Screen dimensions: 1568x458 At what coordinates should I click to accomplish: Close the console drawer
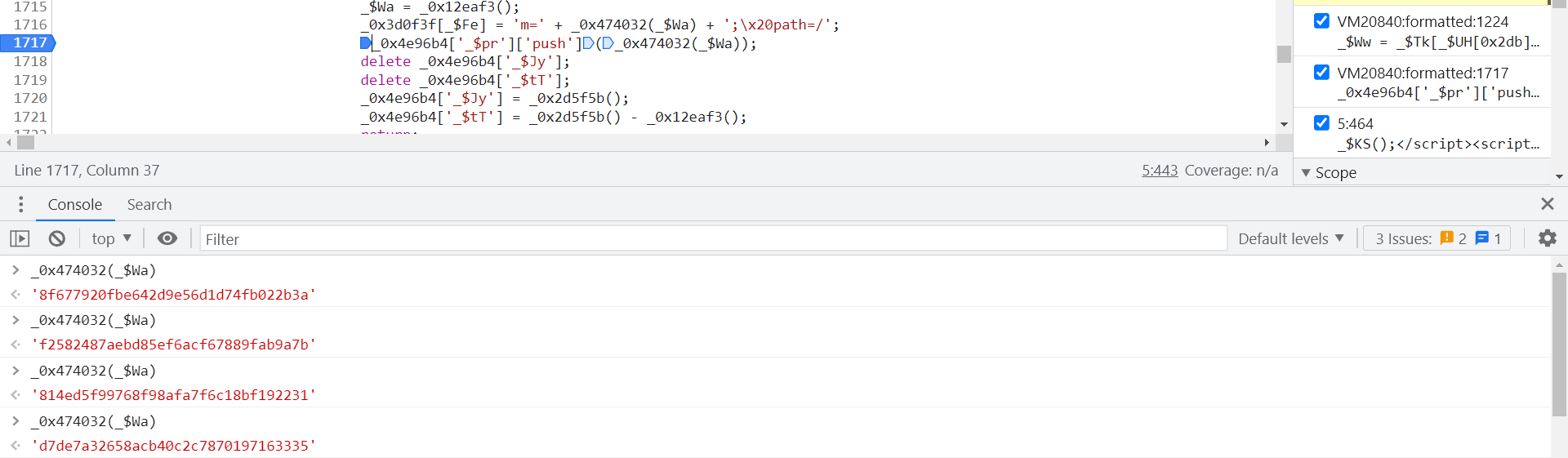click(1547, 204)
